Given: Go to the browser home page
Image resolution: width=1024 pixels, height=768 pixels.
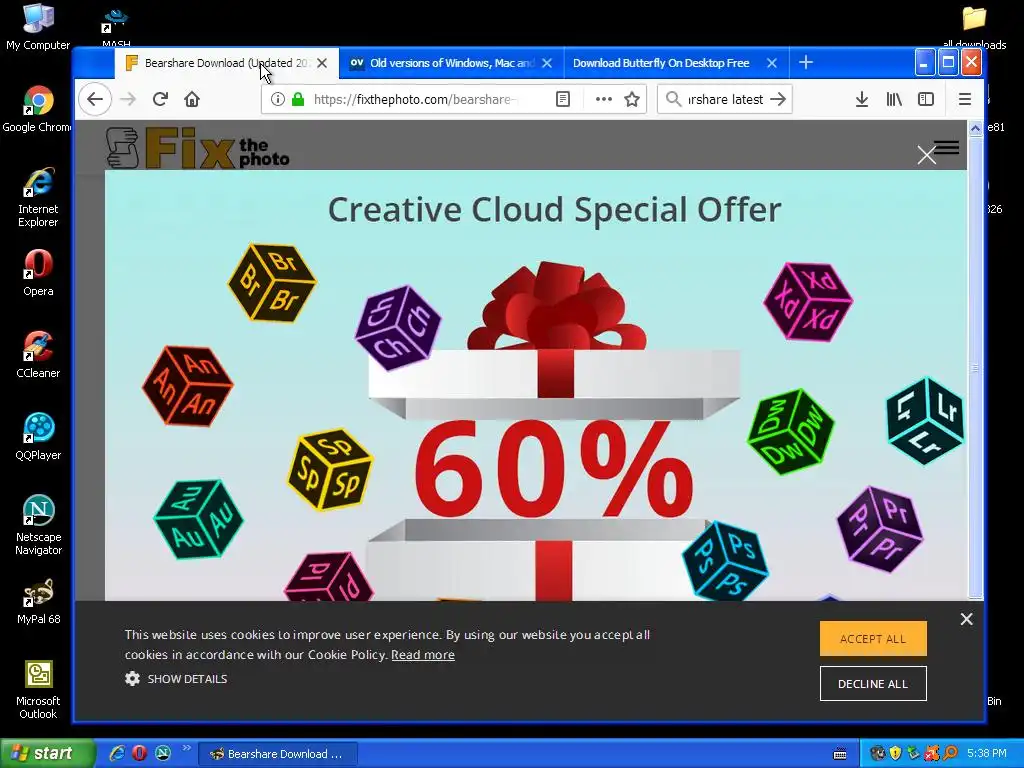Looking at the screenshot, I should (x=192, y=99).
